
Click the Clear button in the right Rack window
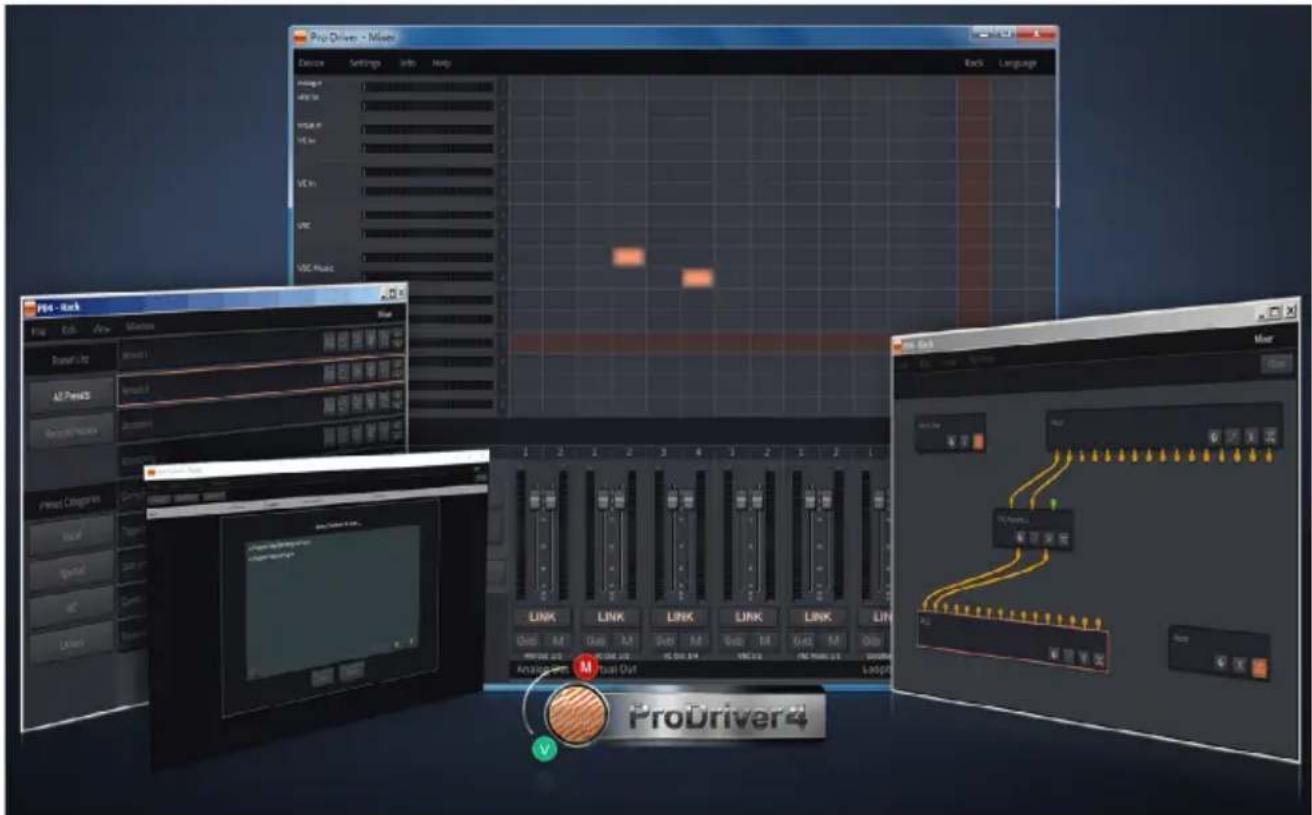(1277, 364)
